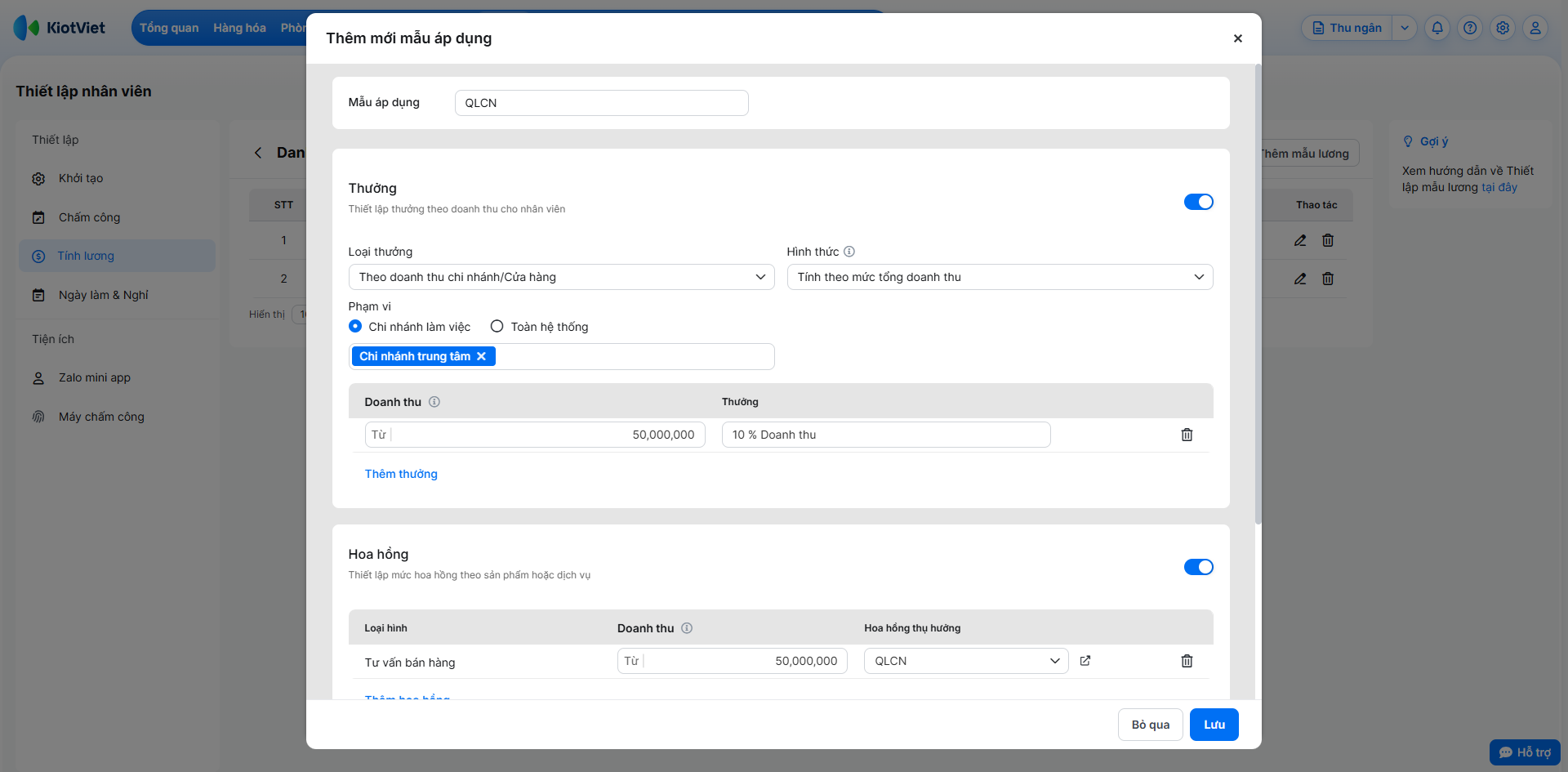The height and width of the screenshot is (772, 1568).
Task: Close the Thêm mới mẫu áp dụng dialog
Action: coord(1238,38)
